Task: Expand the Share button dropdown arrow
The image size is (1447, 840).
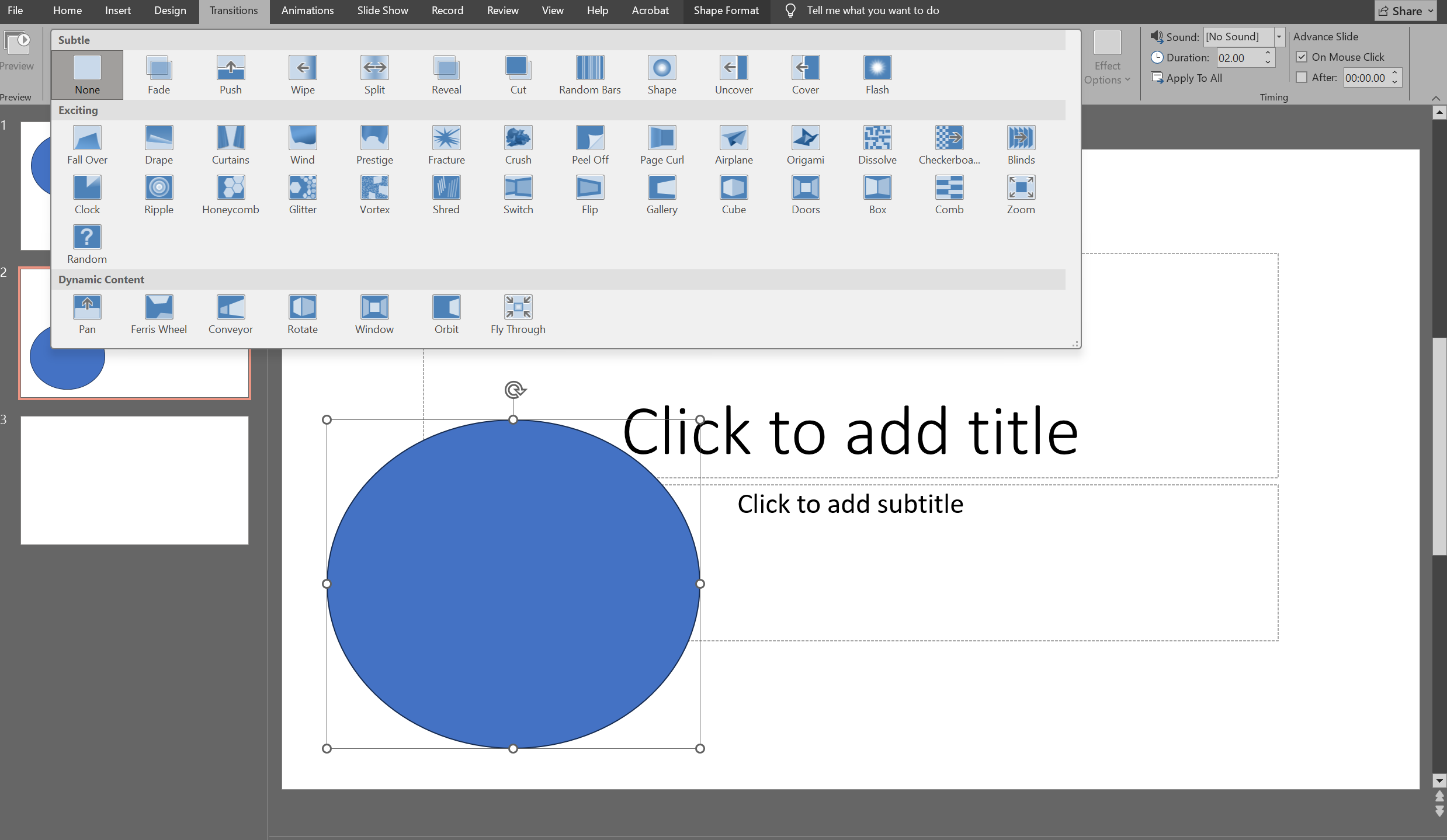Action: [x=1431, y=11]
